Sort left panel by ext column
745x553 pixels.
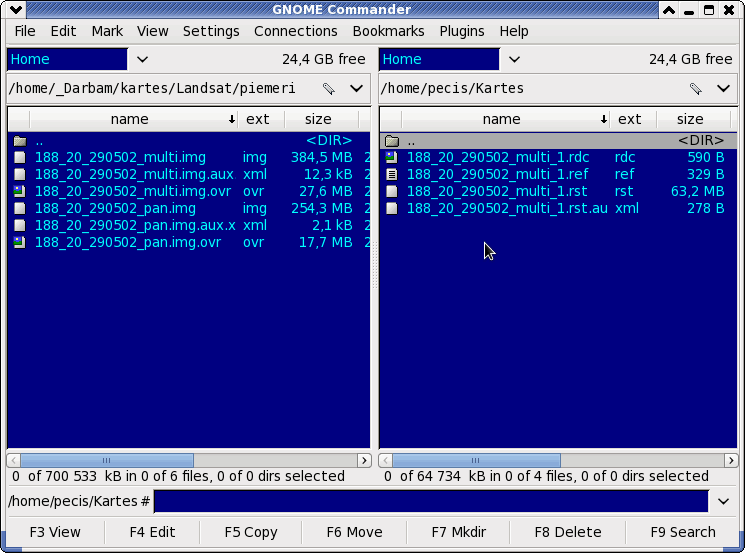point(261,119)
